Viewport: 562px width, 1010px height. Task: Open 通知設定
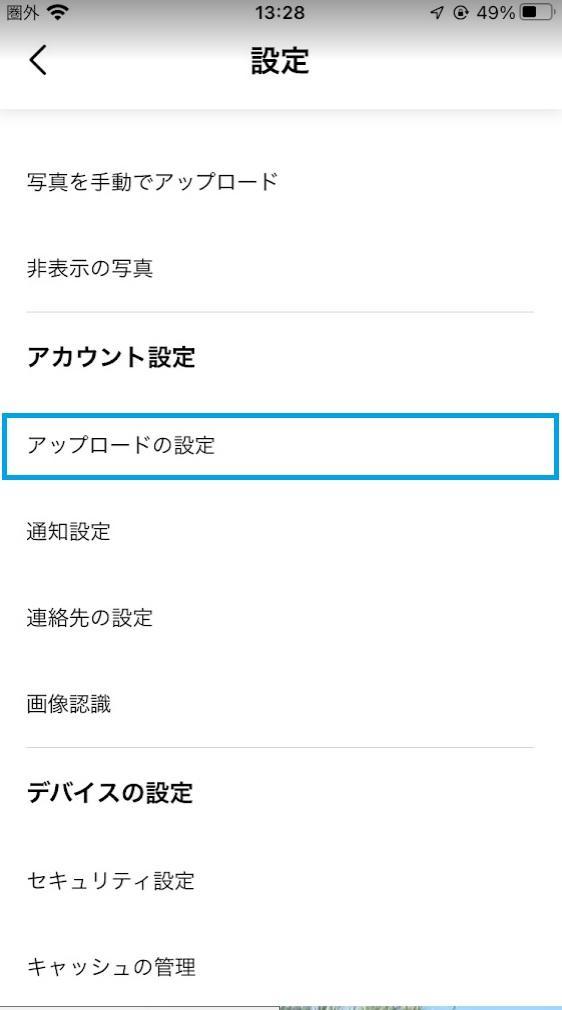point(281,532)
